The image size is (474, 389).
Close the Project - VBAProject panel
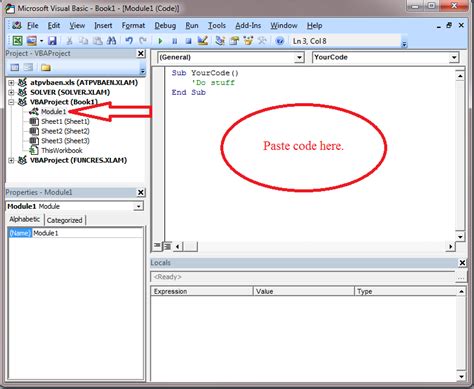coord(141,53)
